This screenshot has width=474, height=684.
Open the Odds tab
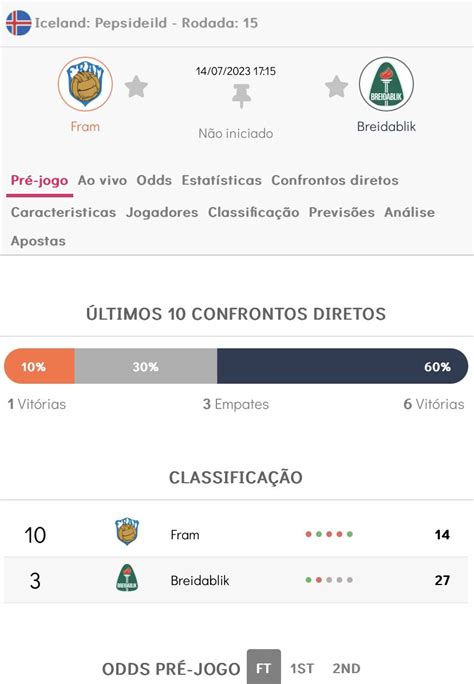point(154,180)
